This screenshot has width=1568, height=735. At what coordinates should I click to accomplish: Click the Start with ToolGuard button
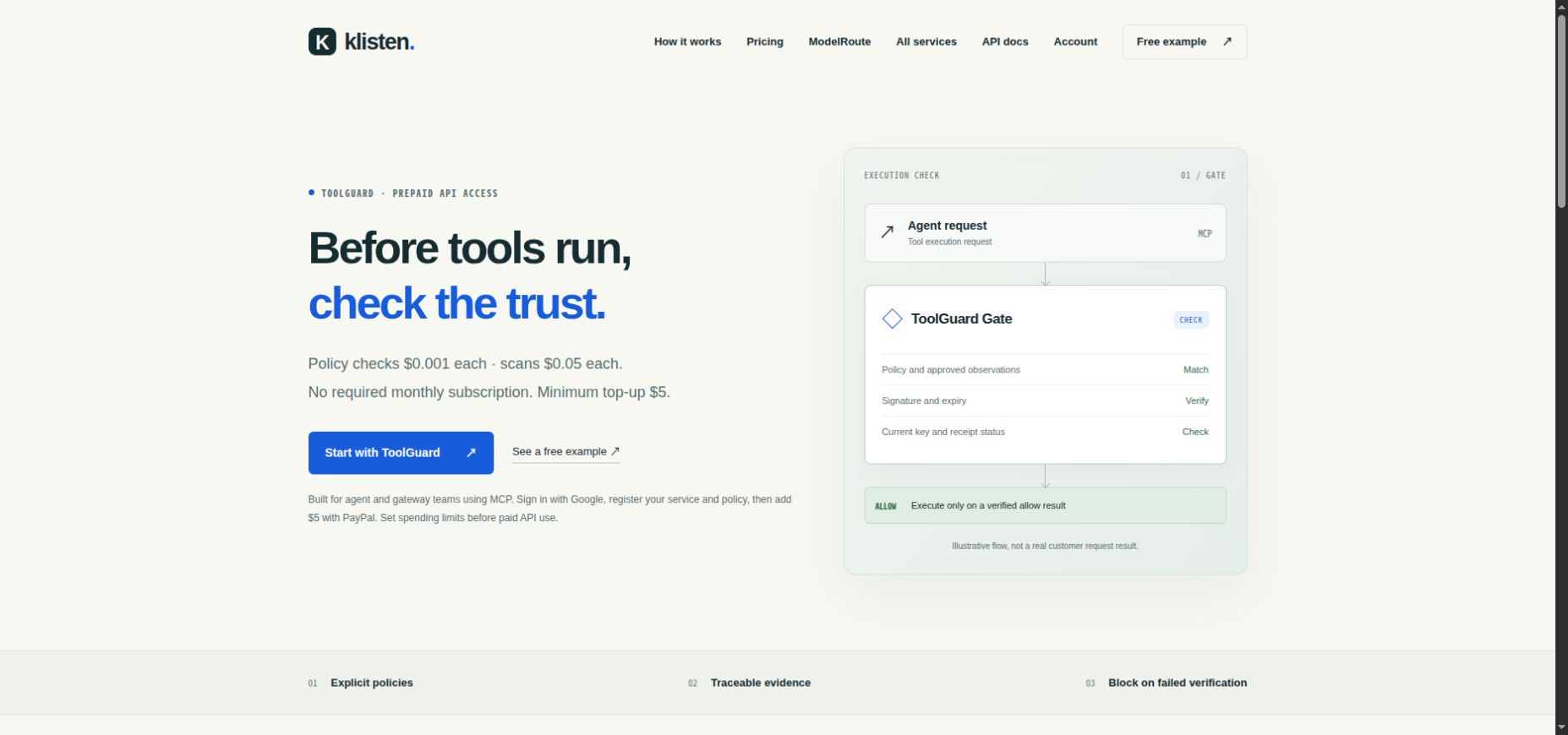tap(401, 453)
